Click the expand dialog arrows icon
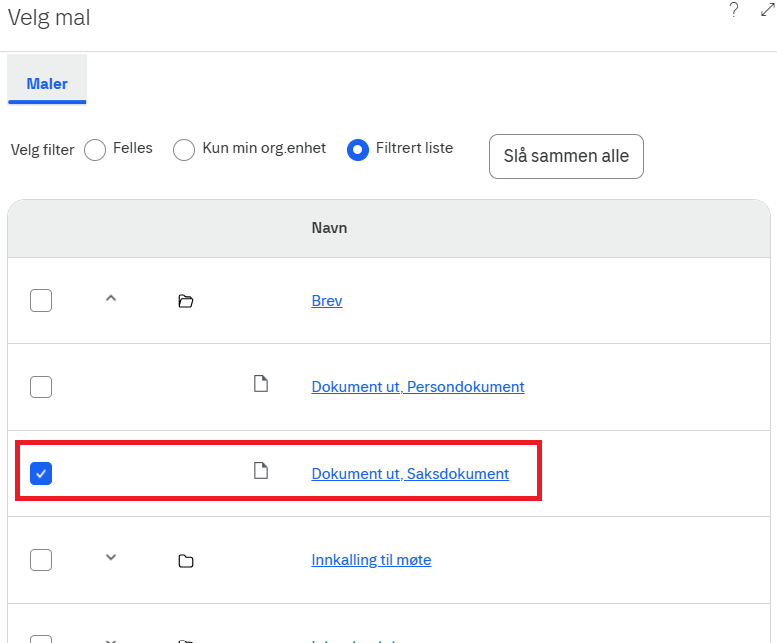 point(767,11)
